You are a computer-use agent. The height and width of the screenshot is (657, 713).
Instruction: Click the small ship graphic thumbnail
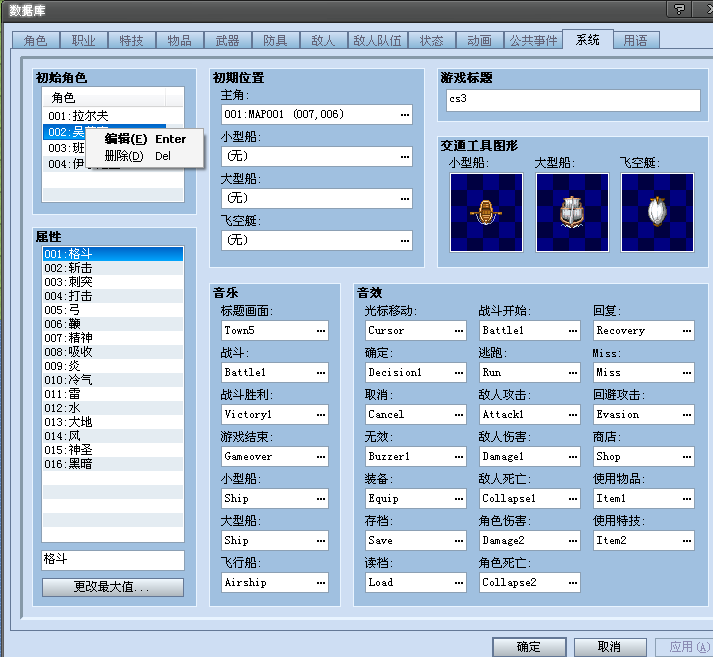(486, 212)
